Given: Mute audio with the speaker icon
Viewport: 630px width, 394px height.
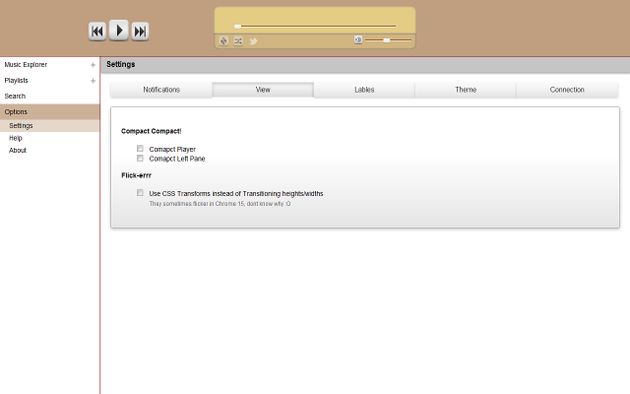Looking at the screenshot, I should 358,39.
